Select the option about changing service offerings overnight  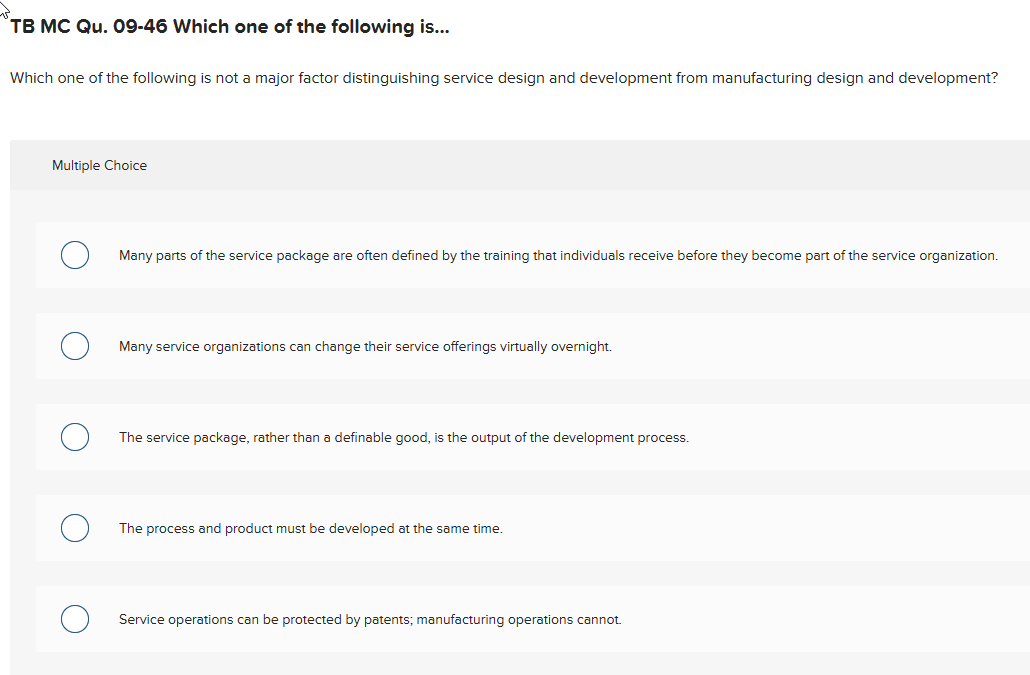(75, 346)
